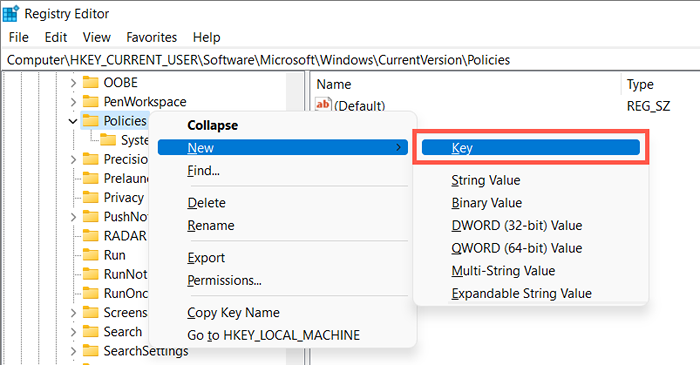This screenshot has height=365, width=700.
Task: Click the OOBE folder icon
Action: click(x=91, y=83)
